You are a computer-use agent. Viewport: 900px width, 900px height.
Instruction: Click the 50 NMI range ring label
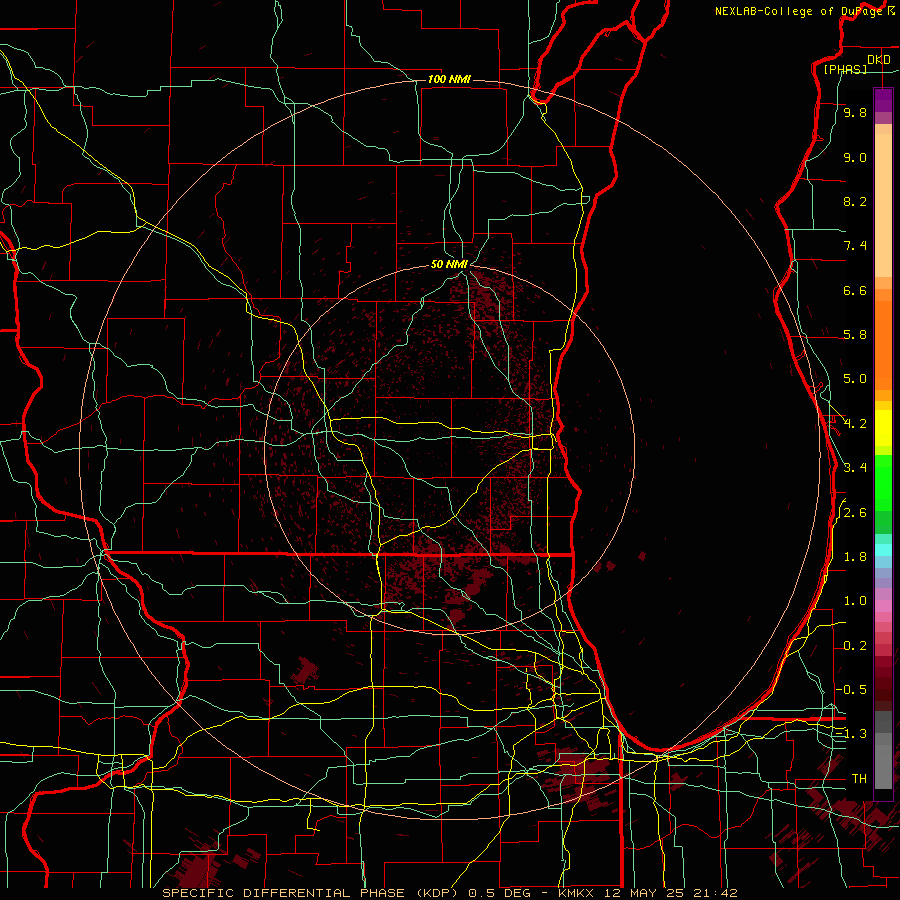click(x=449, y=264)
